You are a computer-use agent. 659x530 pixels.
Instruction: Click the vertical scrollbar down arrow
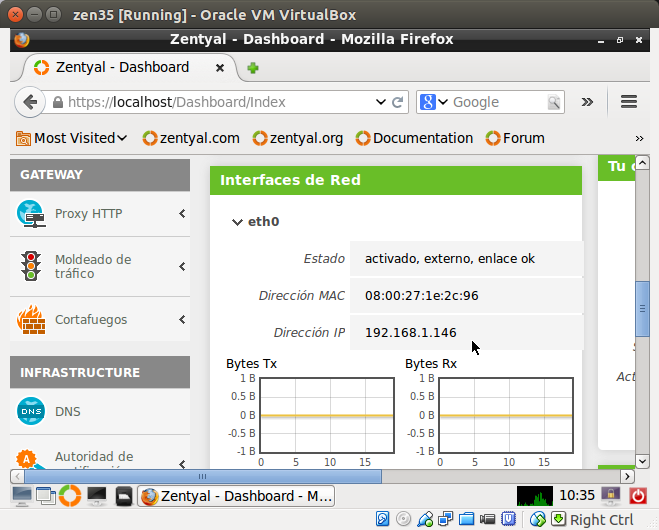click(642, 461)
